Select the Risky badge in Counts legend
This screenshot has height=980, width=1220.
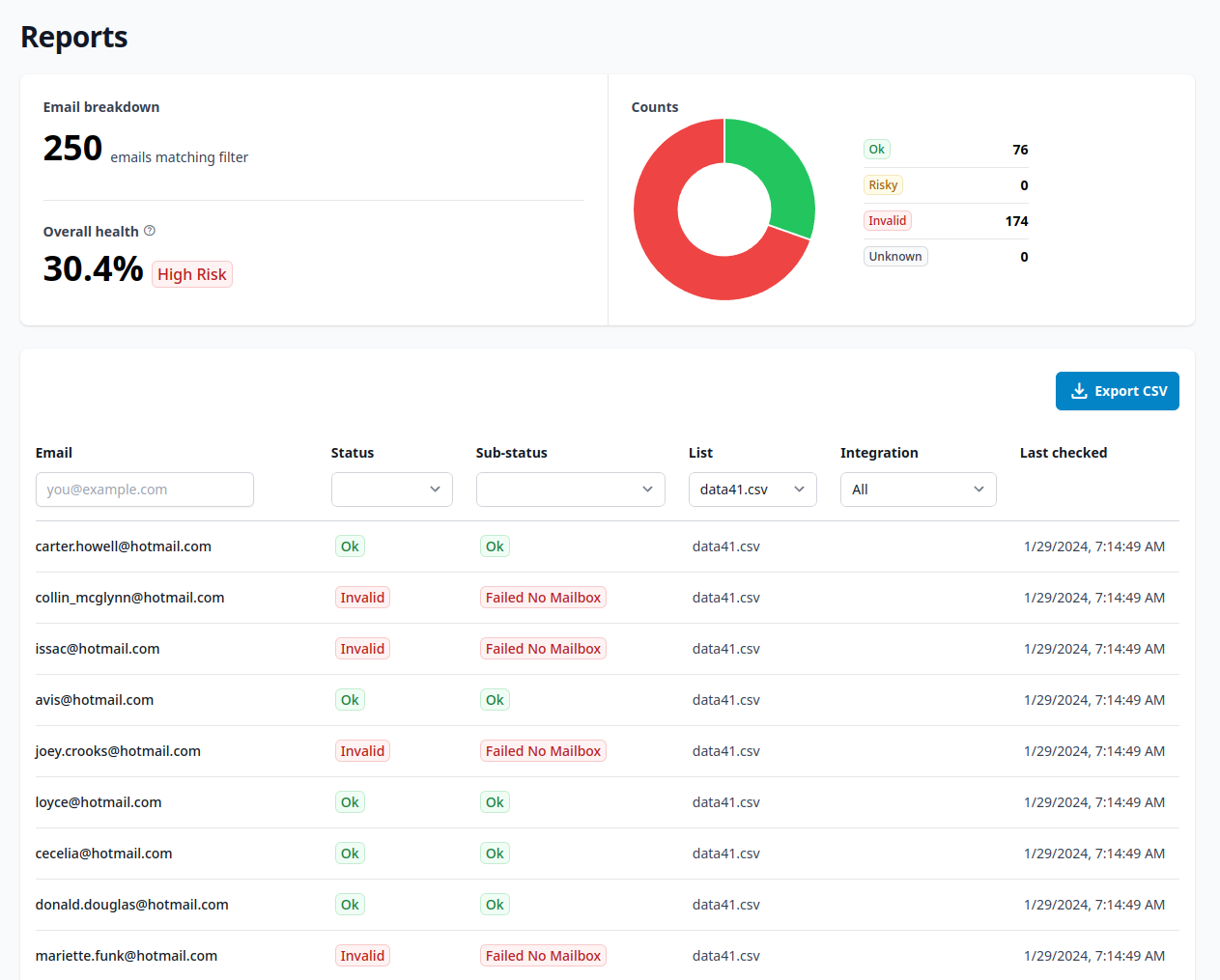(883, 185)
